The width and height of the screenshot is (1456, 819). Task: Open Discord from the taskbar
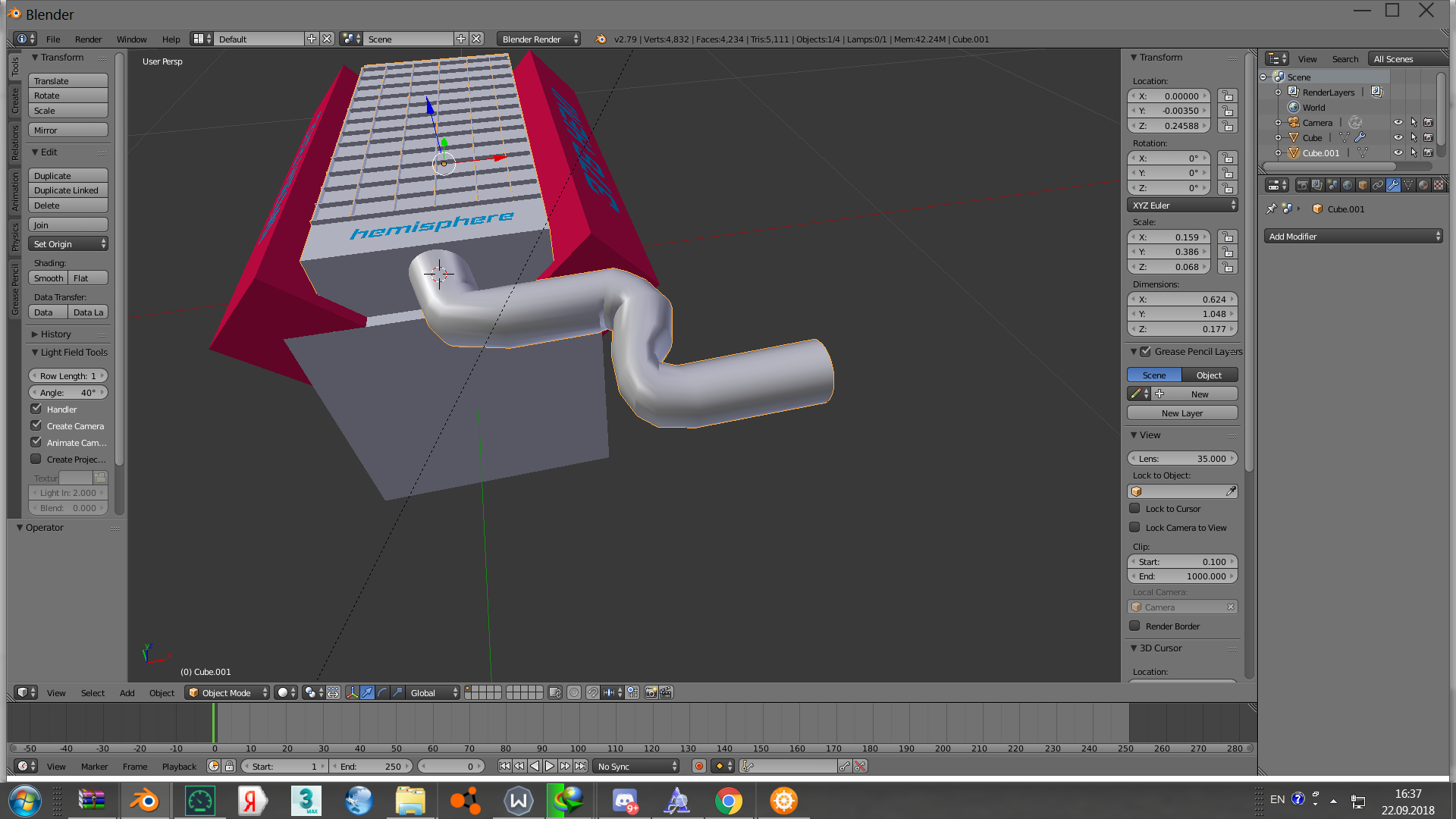tap(625, 800)
